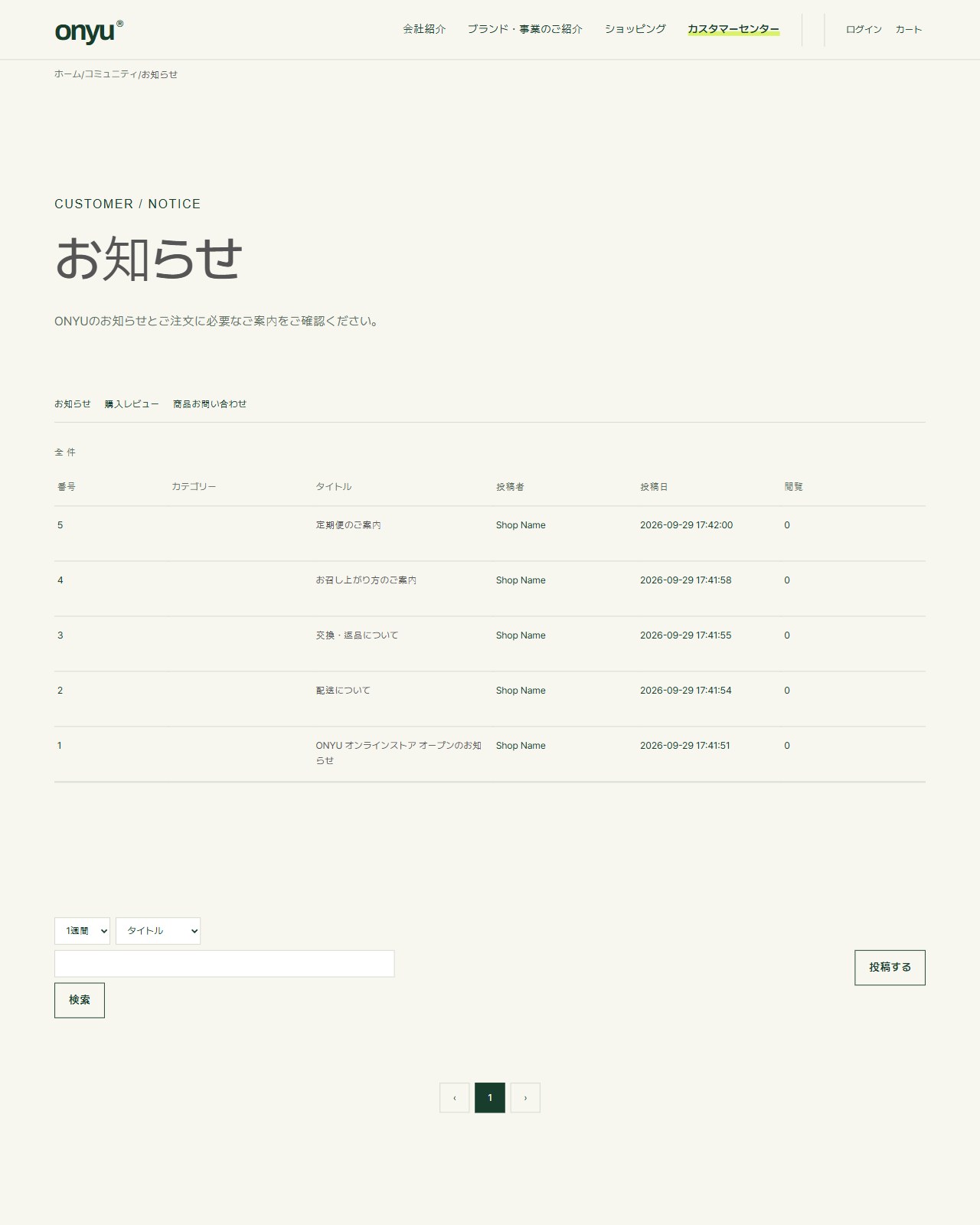The width and height of the screenshot is (980, 1225).
Task: Click the CUSTOMER / NOTICE heading
Action: pyautogui.click(x=128, y=204)
